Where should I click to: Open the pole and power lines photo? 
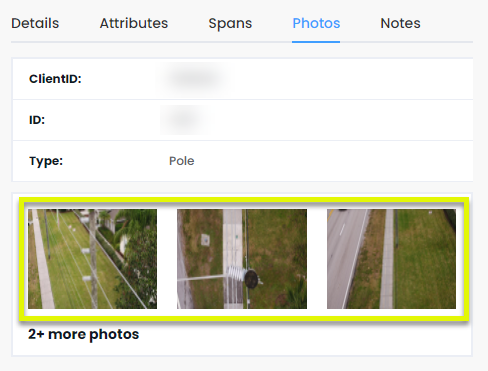pos(92,259)
